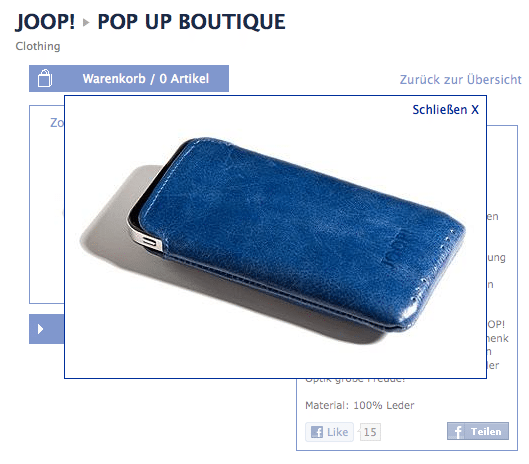Open the Clothing category label

click(38, 46)
